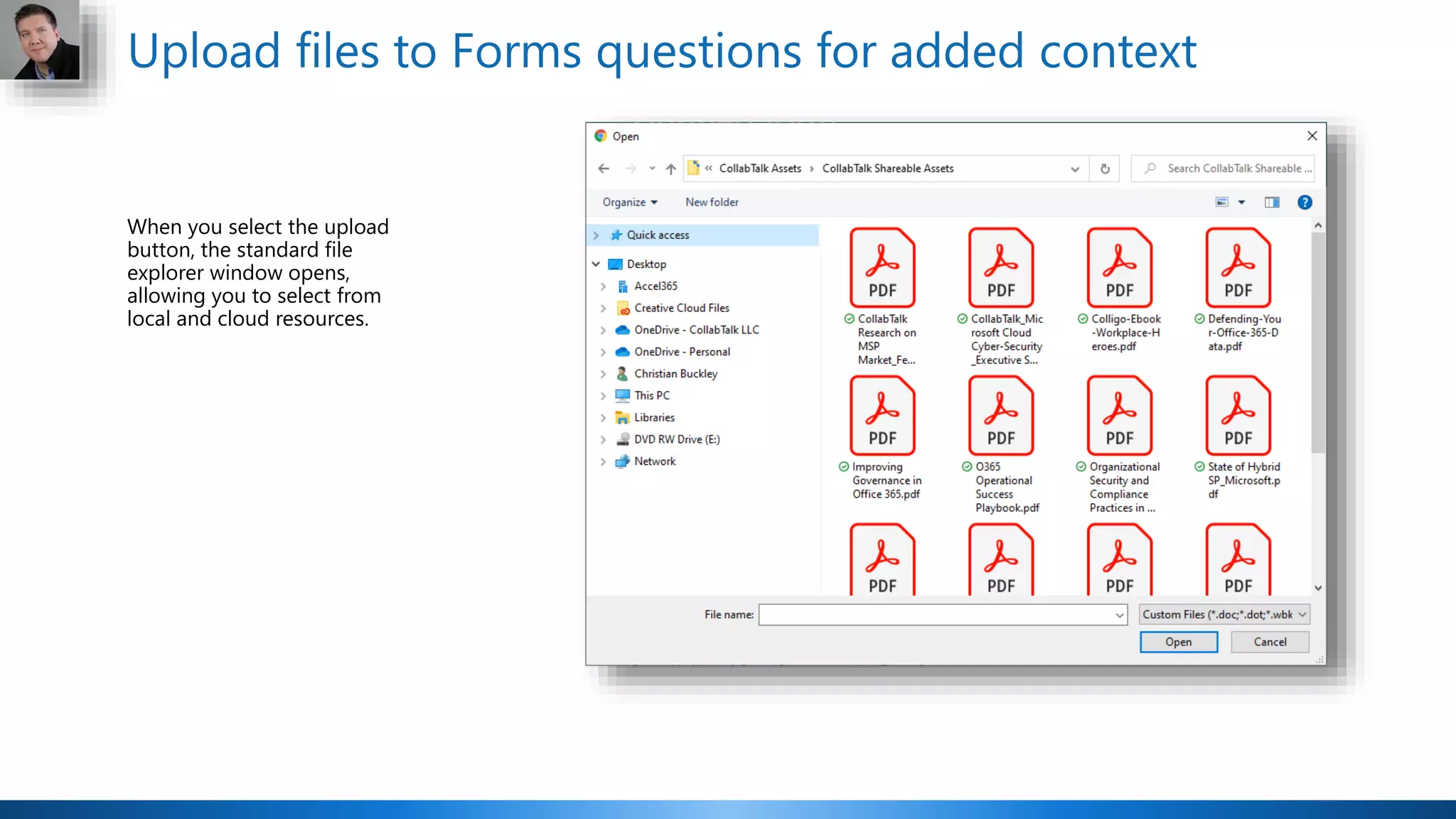Image resolution: width=1456 pixels, height=819 pixels.
Task: Open the view options dropdown arrow
Action: (1241, 203)
